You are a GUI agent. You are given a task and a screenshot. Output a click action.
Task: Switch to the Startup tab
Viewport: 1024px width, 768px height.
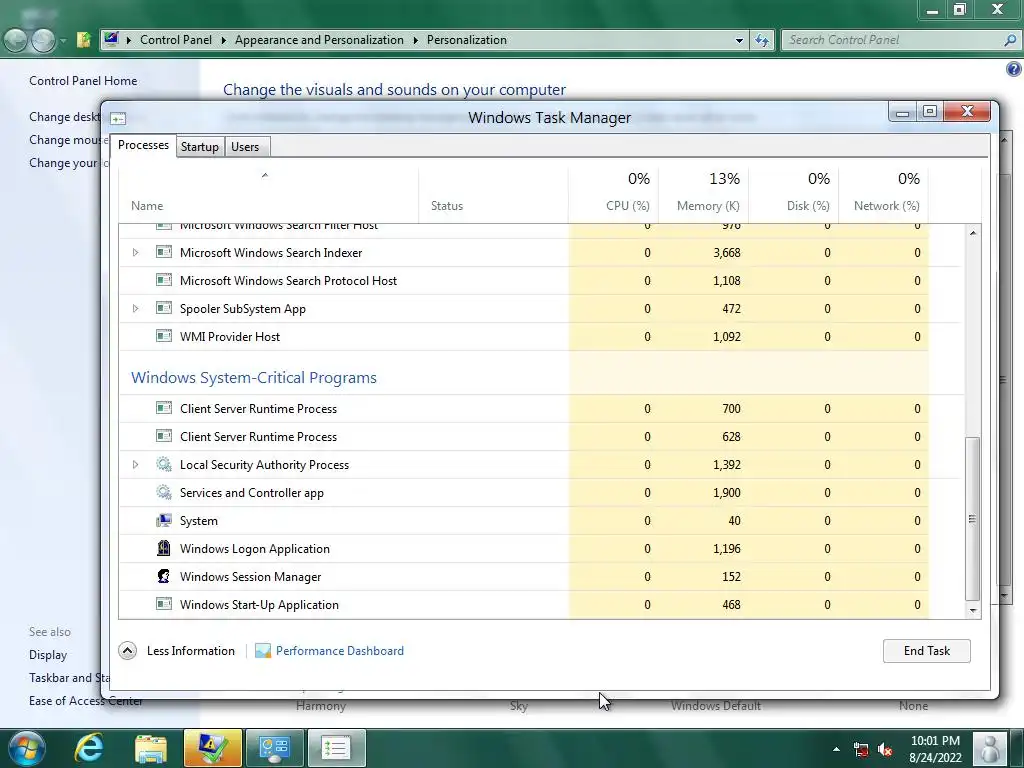point(200,147)
